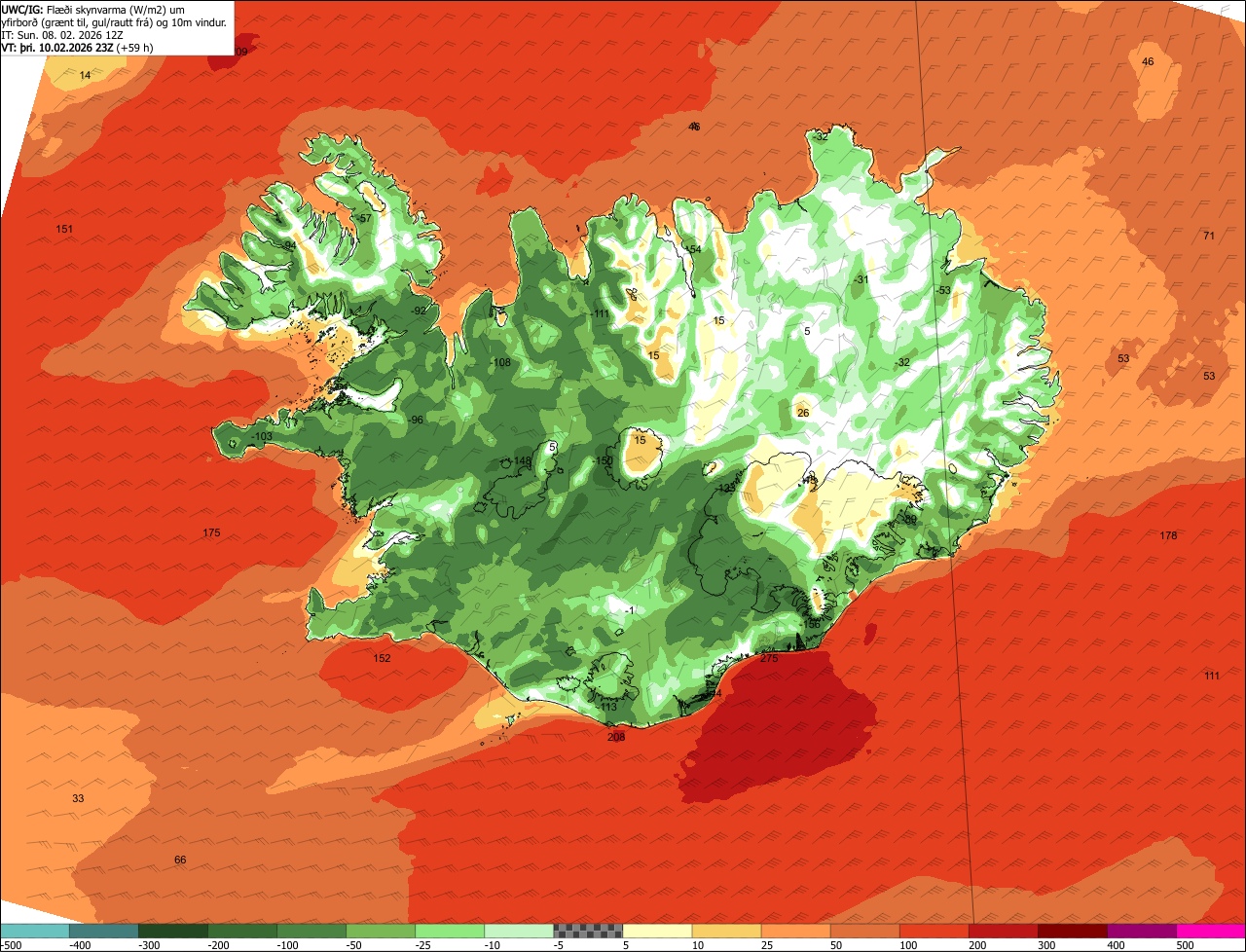Viewport: 1246px width, 952px height.
Task: Select the 66 value in the southwest ocean
Action: (180, 860)
